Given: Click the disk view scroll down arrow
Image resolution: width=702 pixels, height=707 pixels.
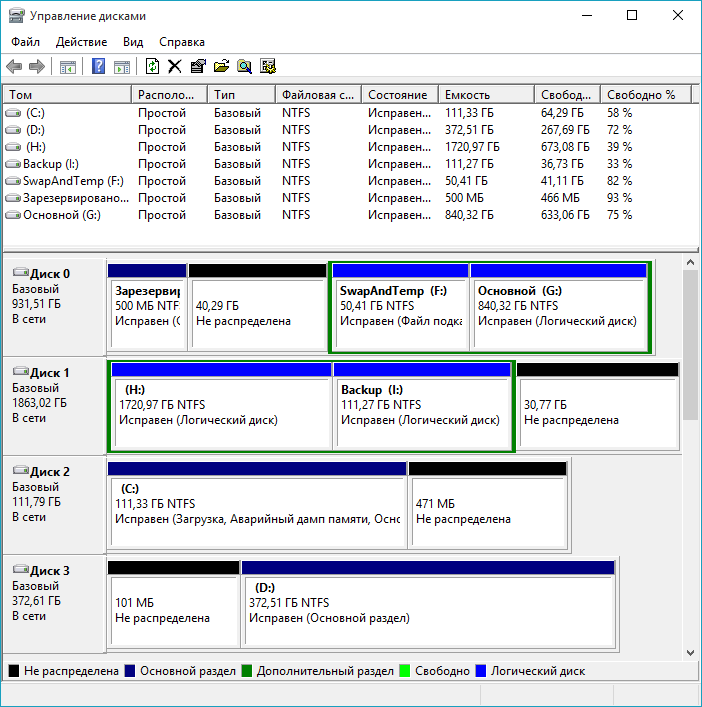Looking at the screenshot, I should coord(690,652).
